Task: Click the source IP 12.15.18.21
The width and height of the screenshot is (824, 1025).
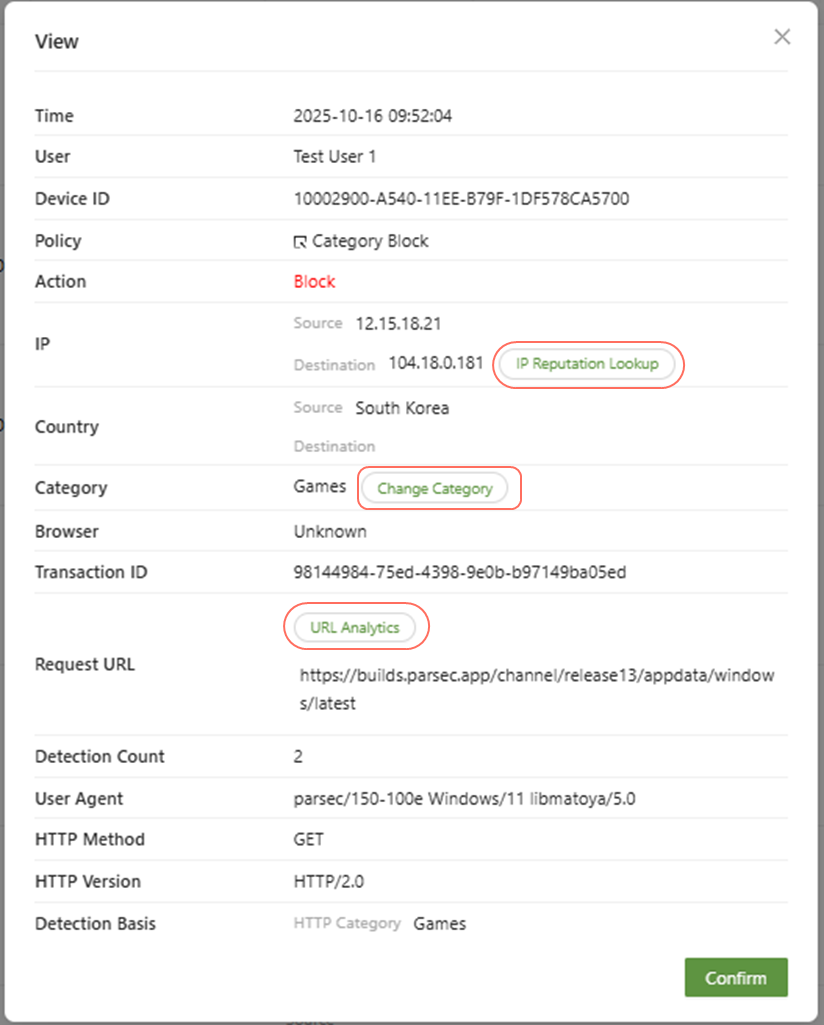Action: click(398, 324)
